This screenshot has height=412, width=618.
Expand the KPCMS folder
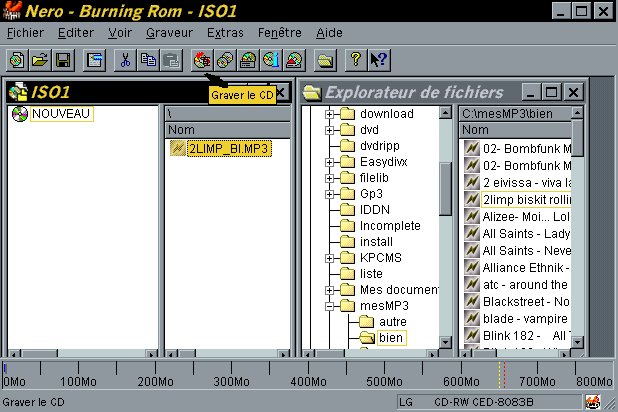(x=329, y=258)
